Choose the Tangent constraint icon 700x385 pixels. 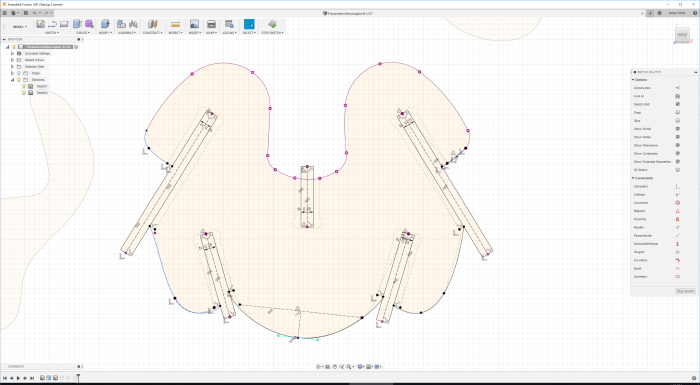point(677,252)
